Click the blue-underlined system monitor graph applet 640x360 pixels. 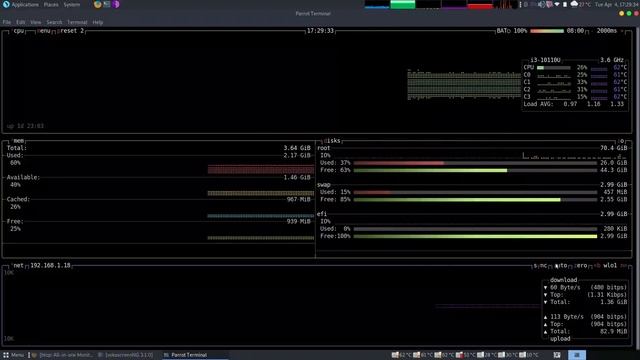click(x=377, y=4)
